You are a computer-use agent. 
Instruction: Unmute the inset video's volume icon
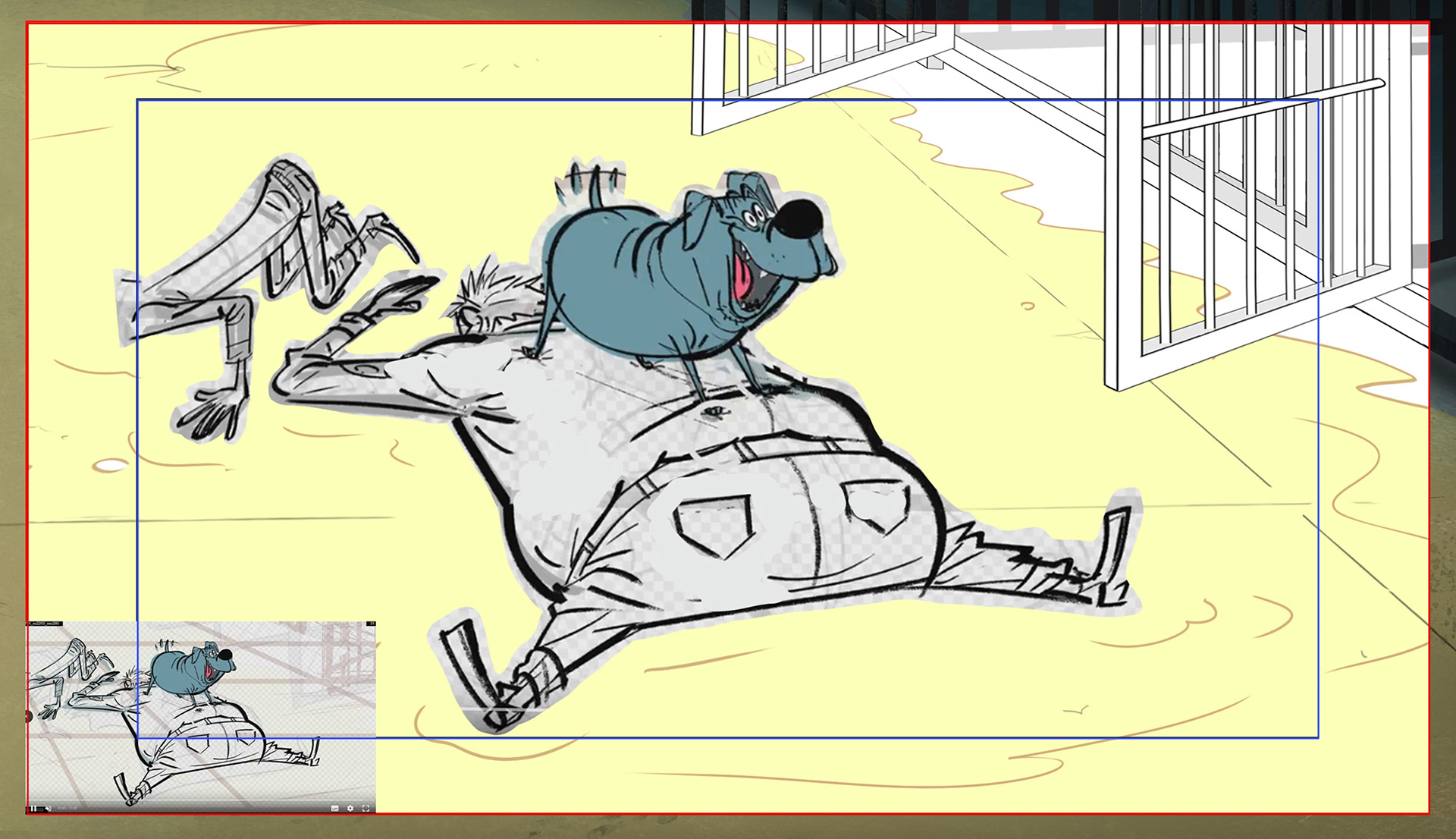(x=49, y=808)
